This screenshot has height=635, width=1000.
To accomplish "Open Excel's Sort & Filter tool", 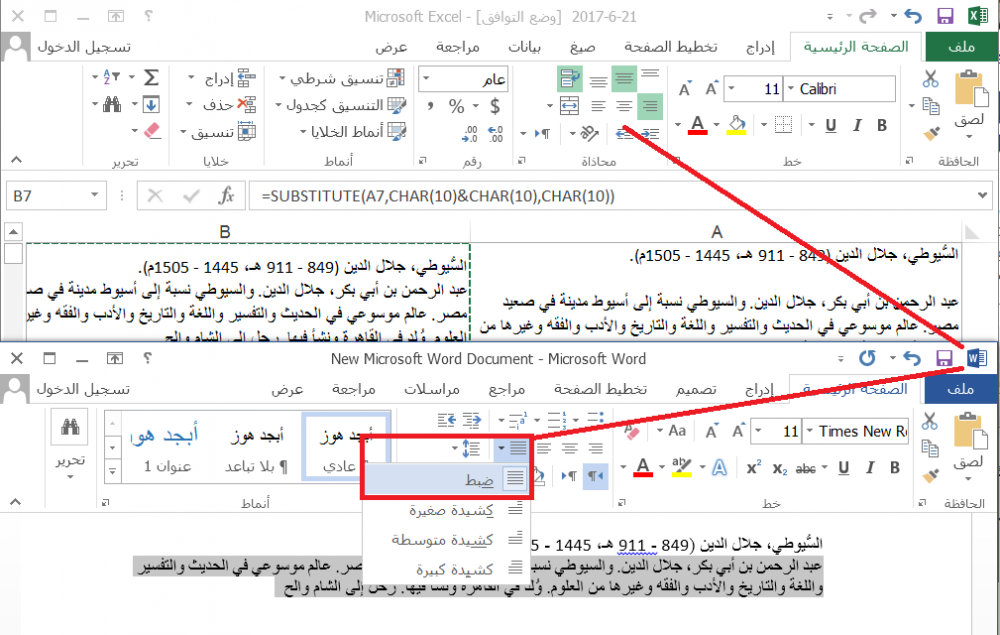I will [x=111, y=77].
